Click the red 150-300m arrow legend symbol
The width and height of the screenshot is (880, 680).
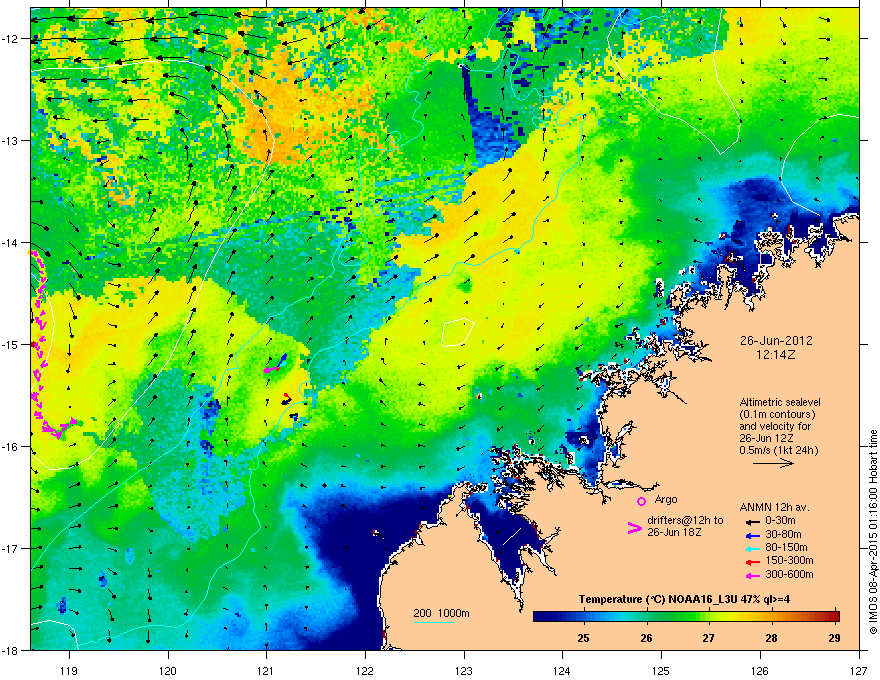[753, 562]
